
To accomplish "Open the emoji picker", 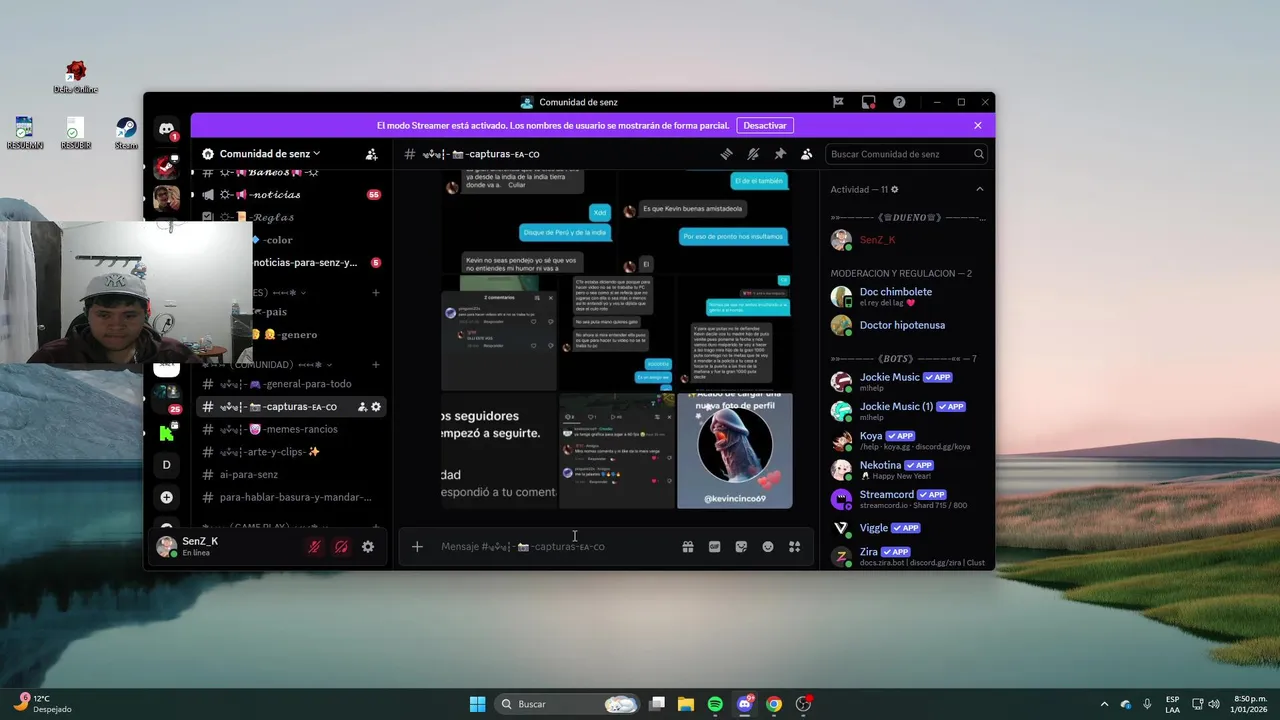I will click(768, 547).
